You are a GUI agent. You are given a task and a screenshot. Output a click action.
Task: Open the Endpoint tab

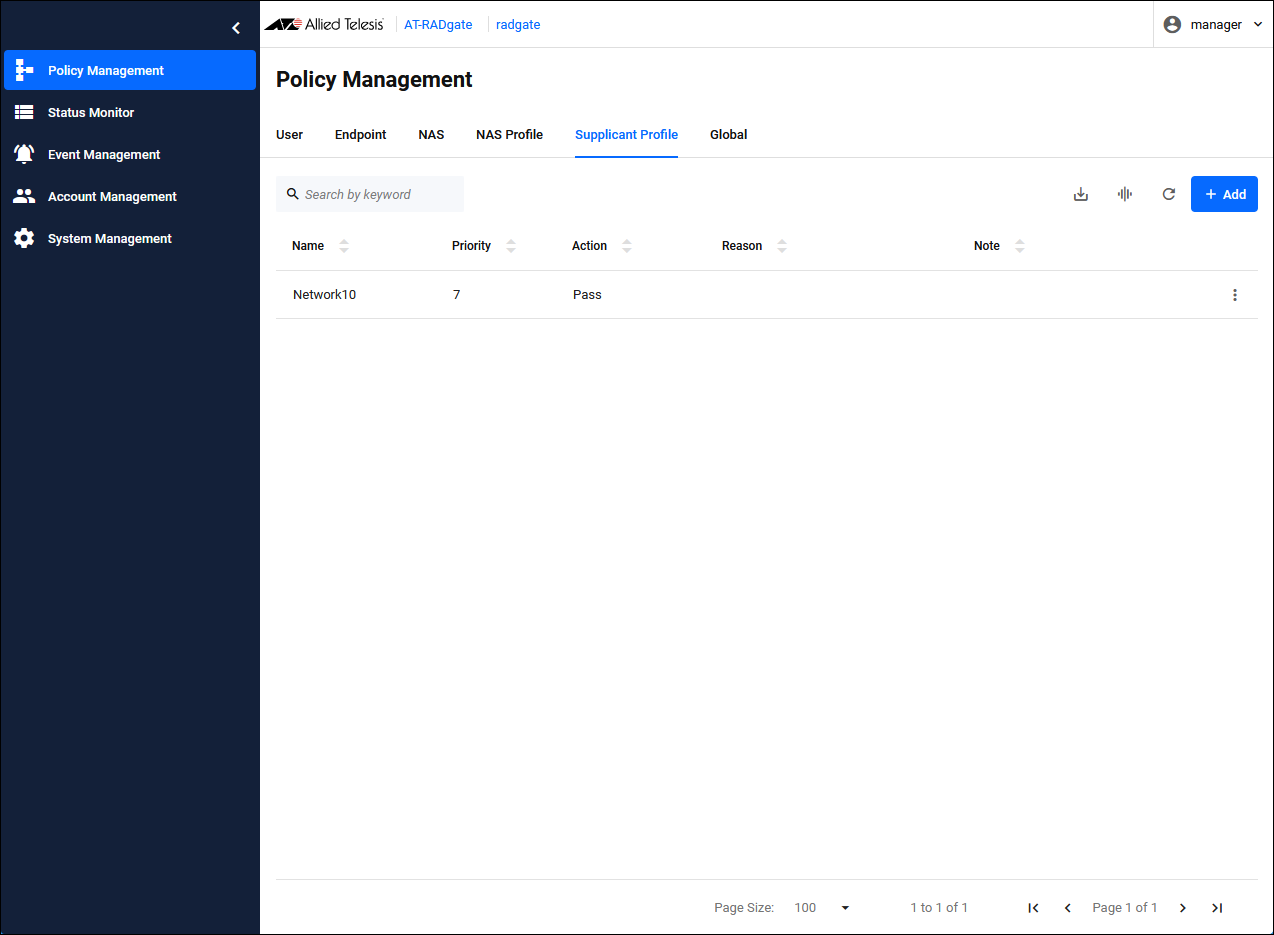[x=360, y=135]
